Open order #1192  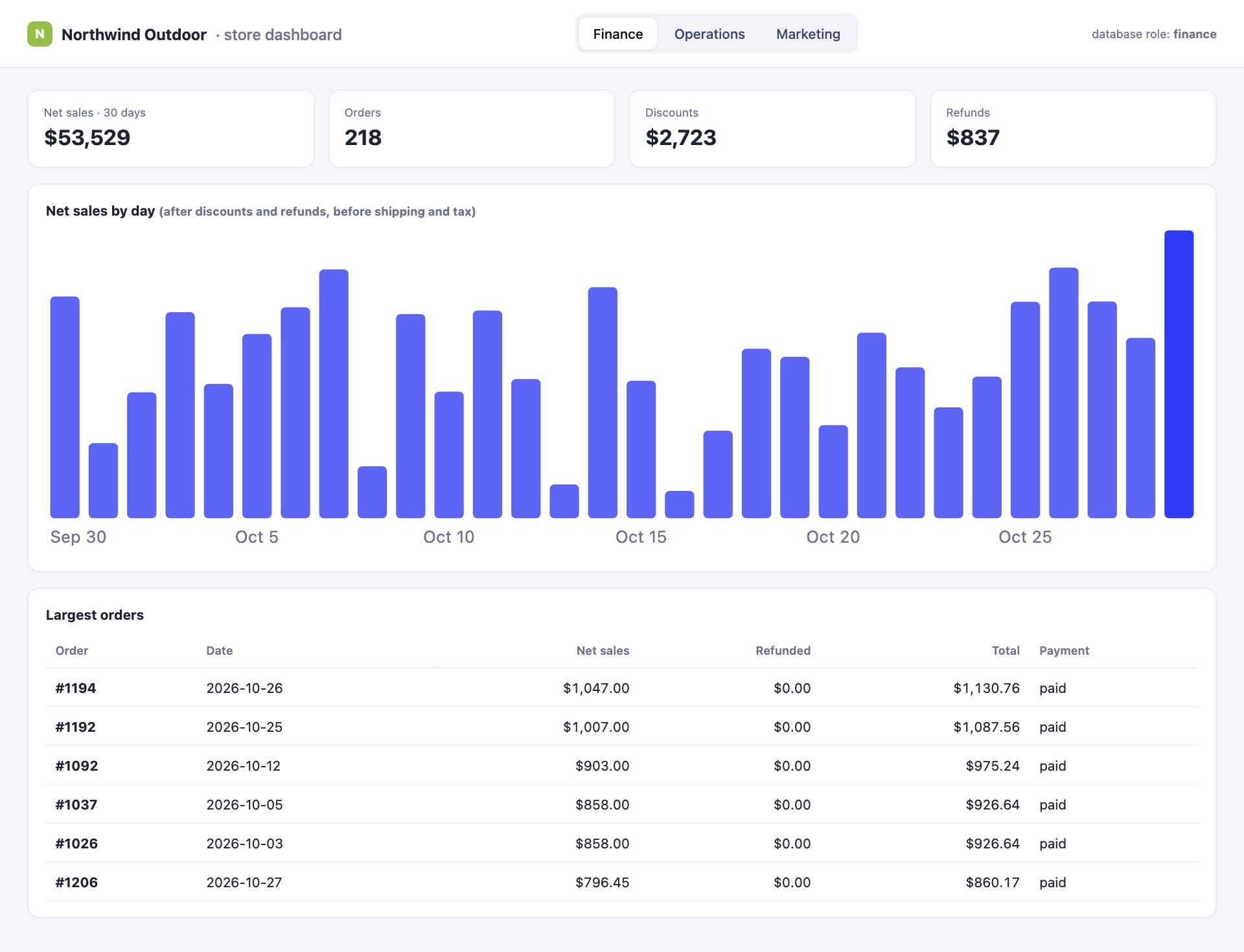[76, 727]
